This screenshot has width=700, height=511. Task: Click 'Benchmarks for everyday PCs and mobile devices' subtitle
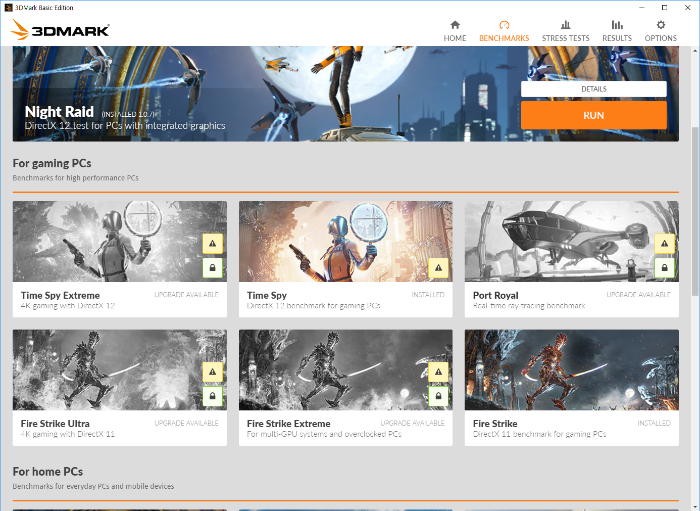click(93, 486)
